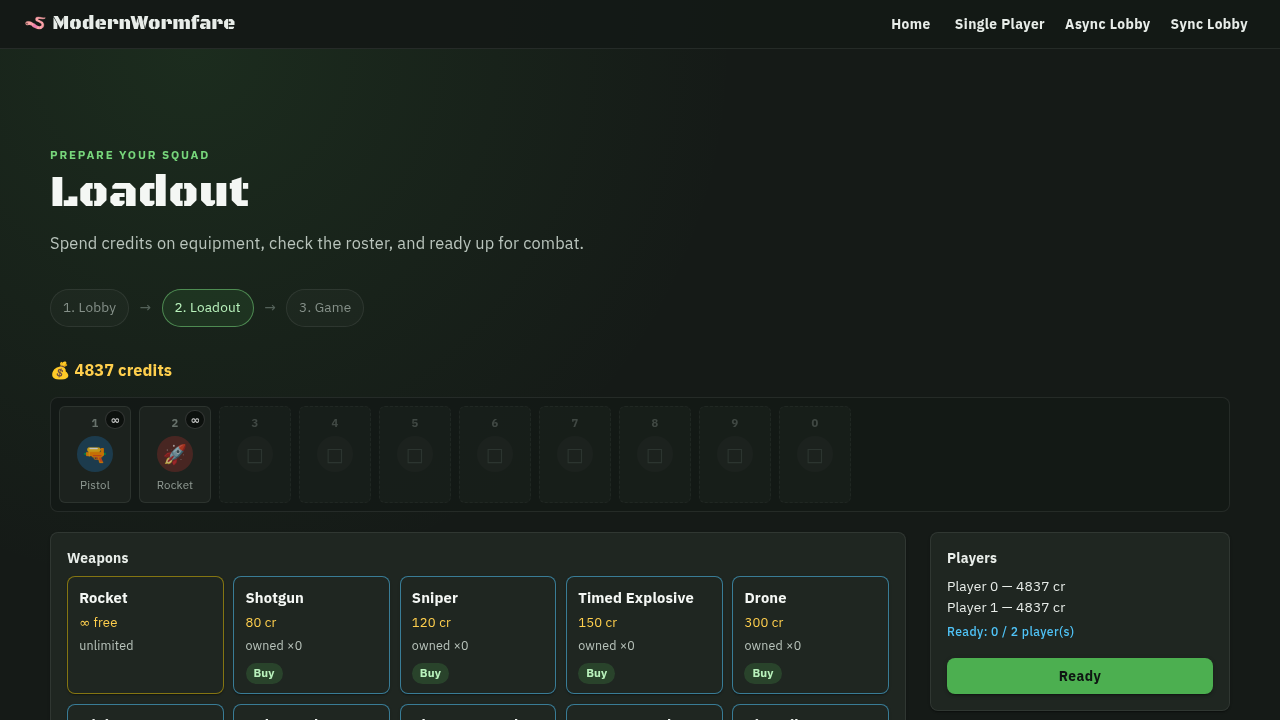Click the ModernWormfare worm logo icon
Viewport: 1280px width, 720px height.
(x=35, y=23)
